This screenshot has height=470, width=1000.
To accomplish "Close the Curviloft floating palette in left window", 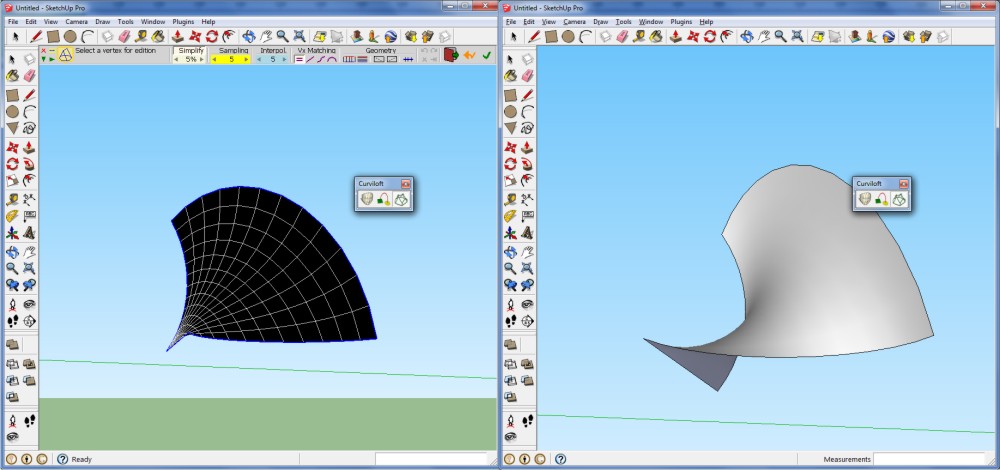I will (x=406, y=184).
